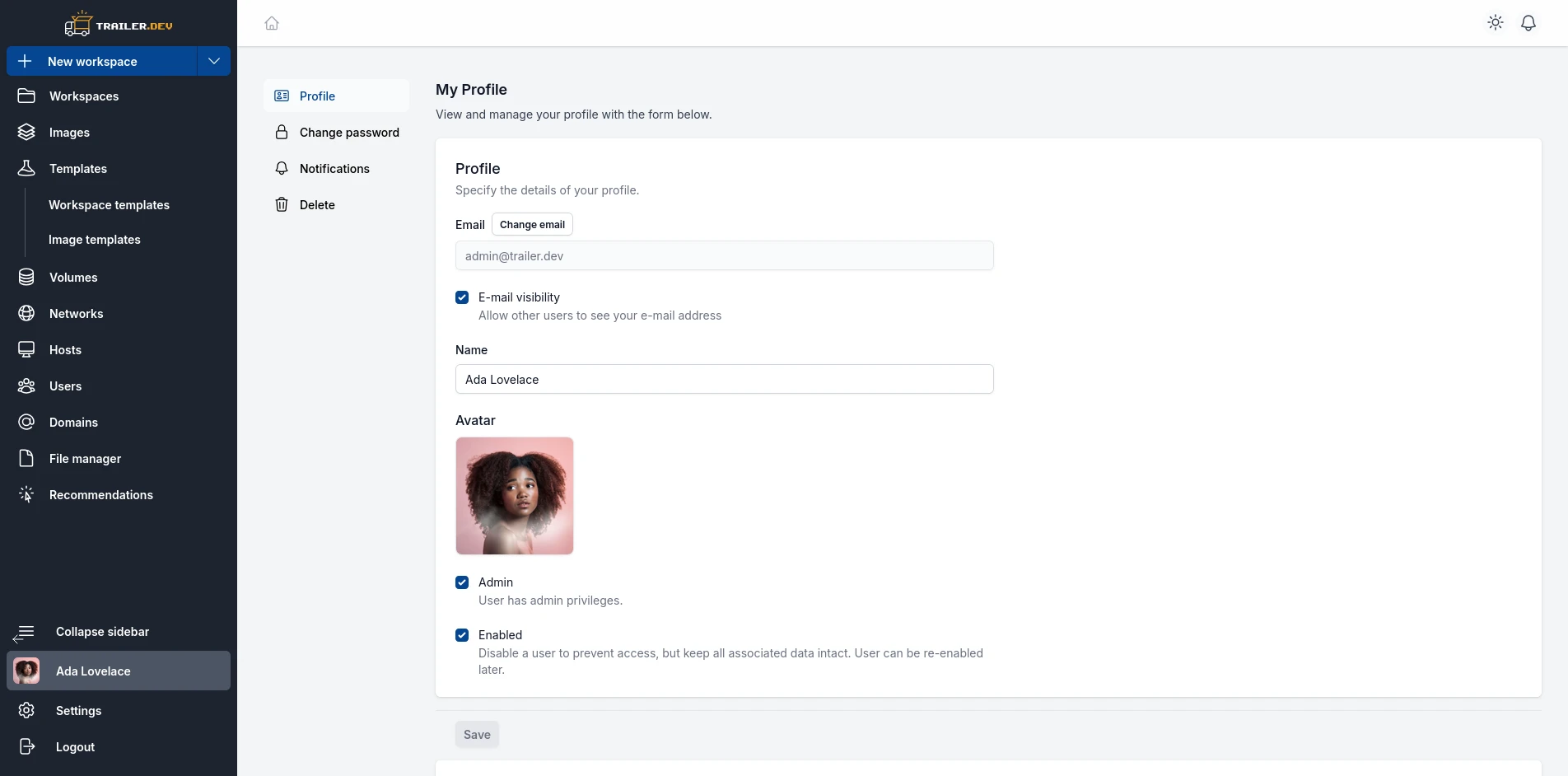Open the Workspaces menu label
The width and height of the screenshot is (1568, 776).
click(84, 96)
